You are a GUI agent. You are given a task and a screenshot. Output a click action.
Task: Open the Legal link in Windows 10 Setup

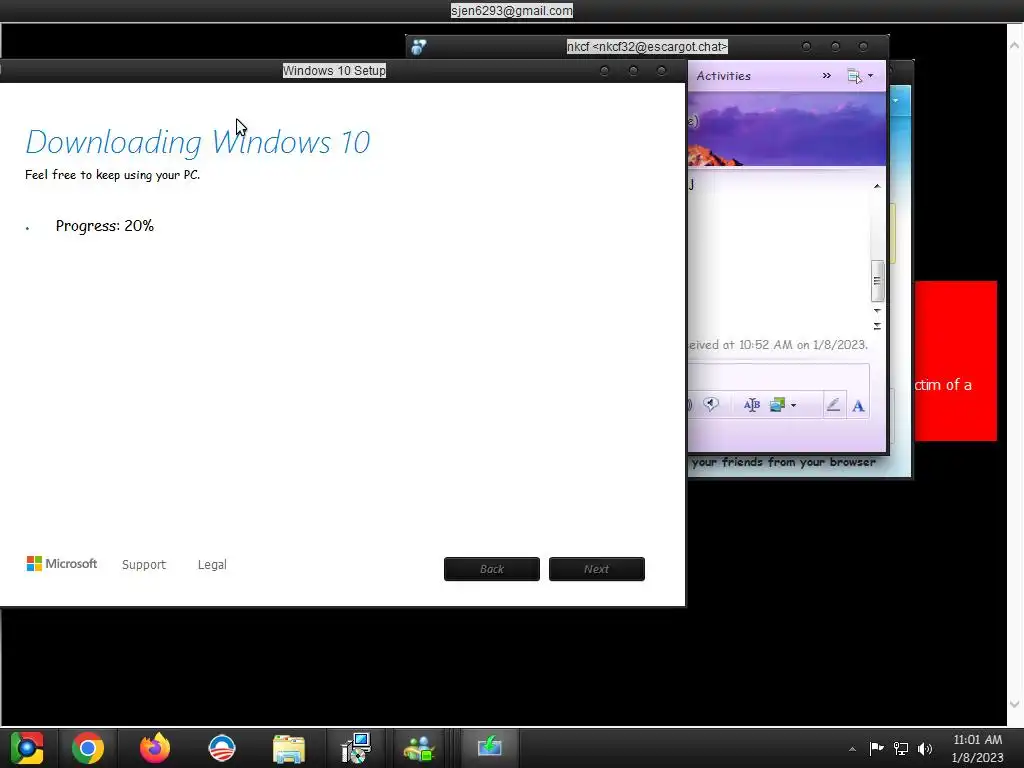click(212, 565)
